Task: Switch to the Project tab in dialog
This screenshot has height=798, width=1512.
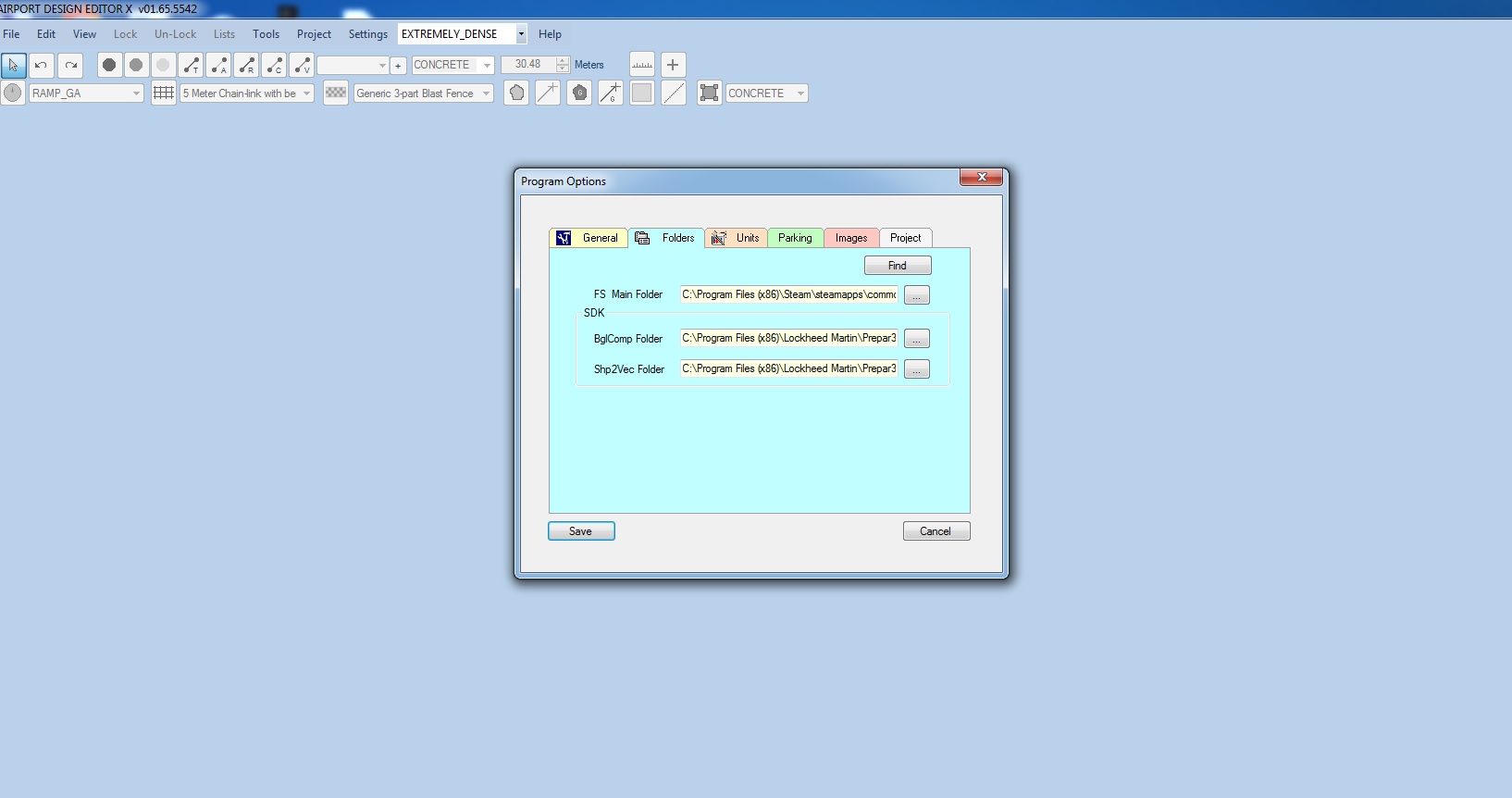Action: pos(905,238)
